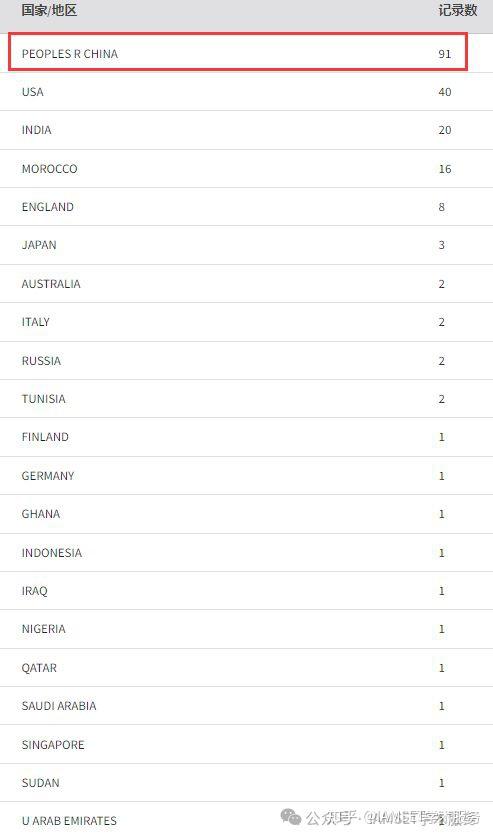The width and height of the screenshot is (493, 839).
Task: Select the PEOPLES R CHINA row
Action: pyautogui.click(x=238, y=52)
